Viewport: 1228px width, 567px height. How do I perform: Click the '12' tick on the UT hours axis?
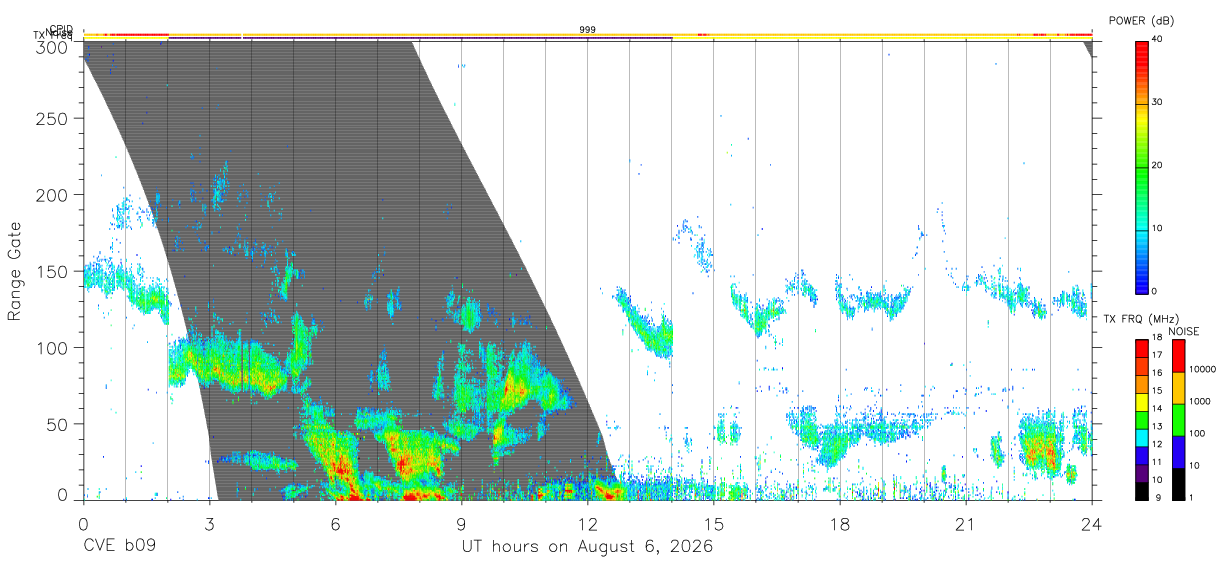click(587, 523)
